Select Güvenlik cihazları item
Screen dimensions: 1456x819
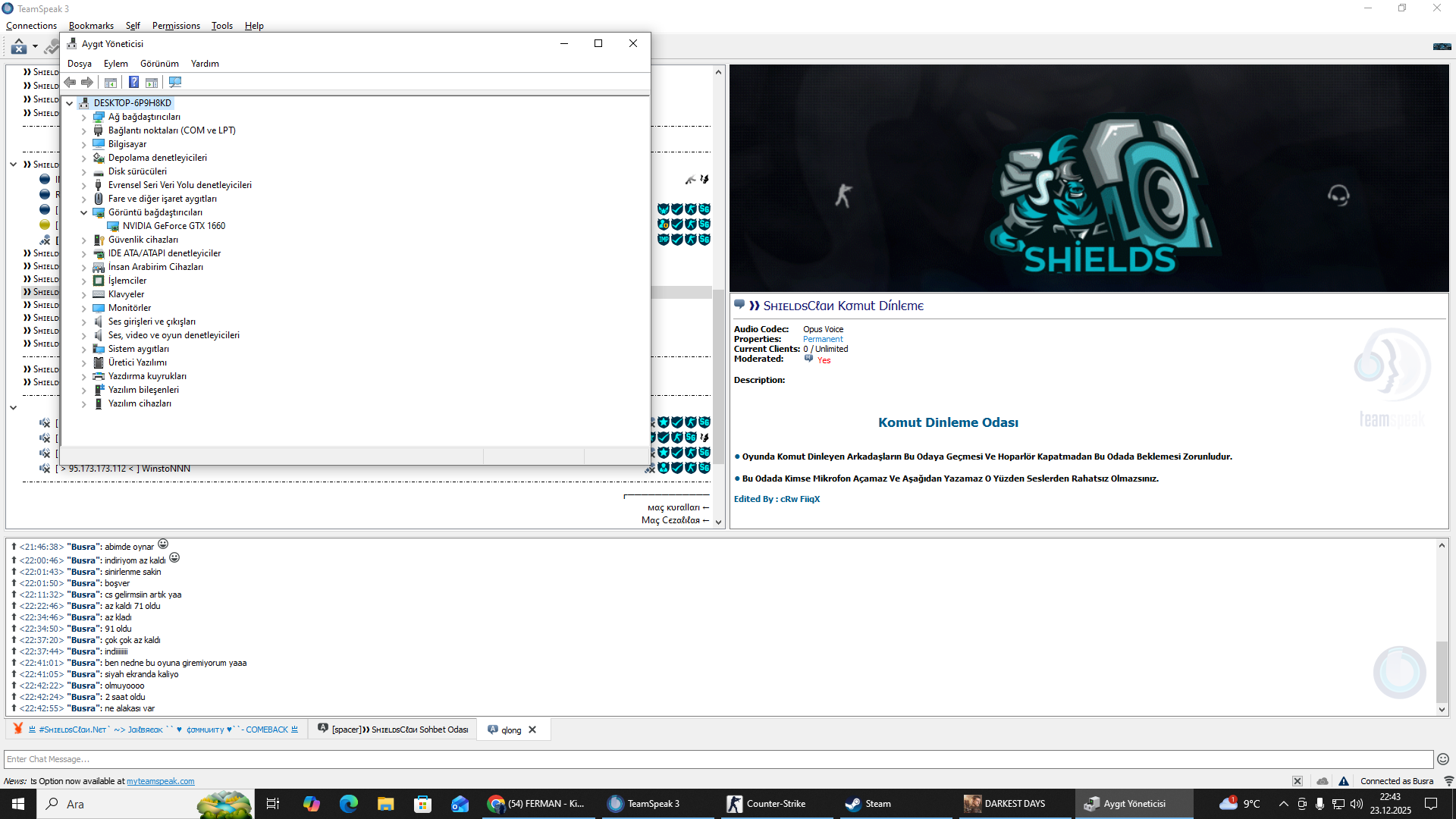(x=143, y=240)
